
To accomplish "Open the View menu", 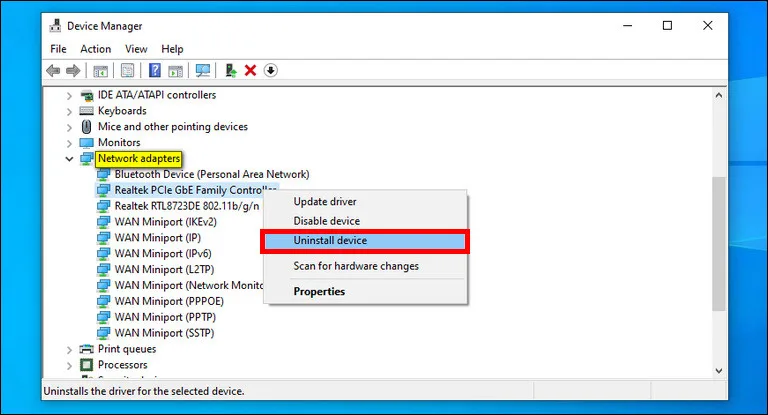I will [136, 49].
